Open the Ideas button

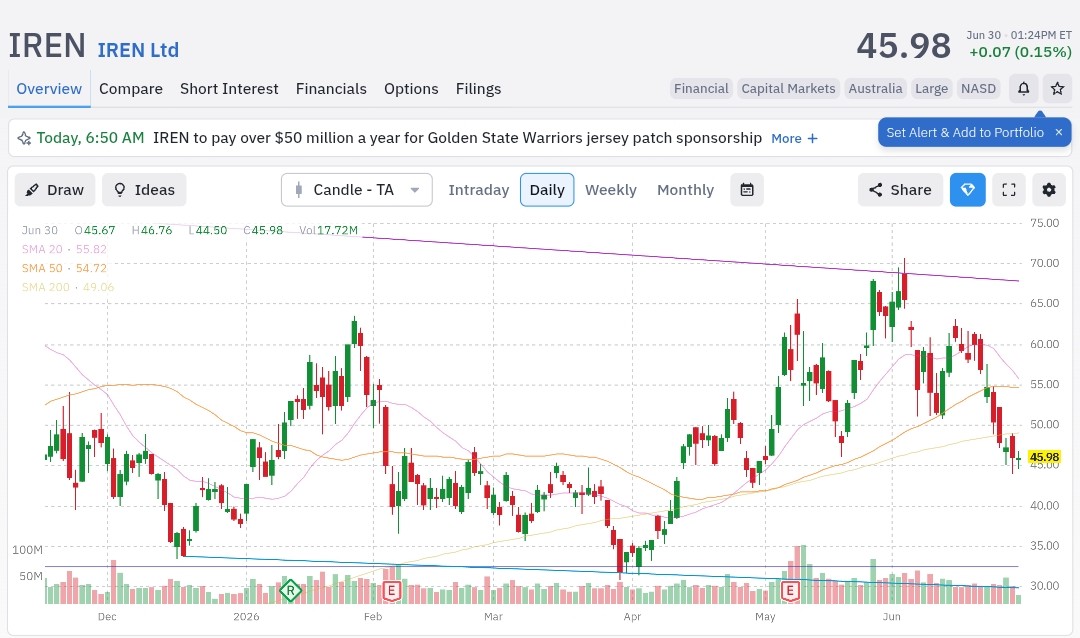pos(144,190)
